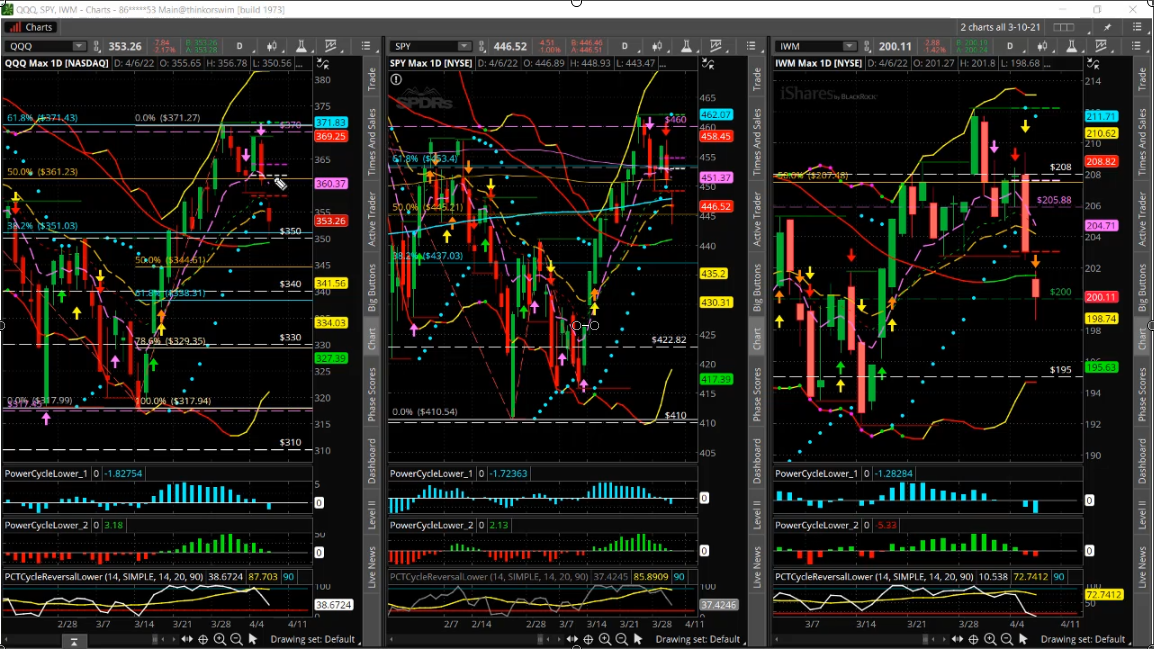Click the '...' more details in QQQ chart header
Screen dimensions: 1154x649
point(299,63)
